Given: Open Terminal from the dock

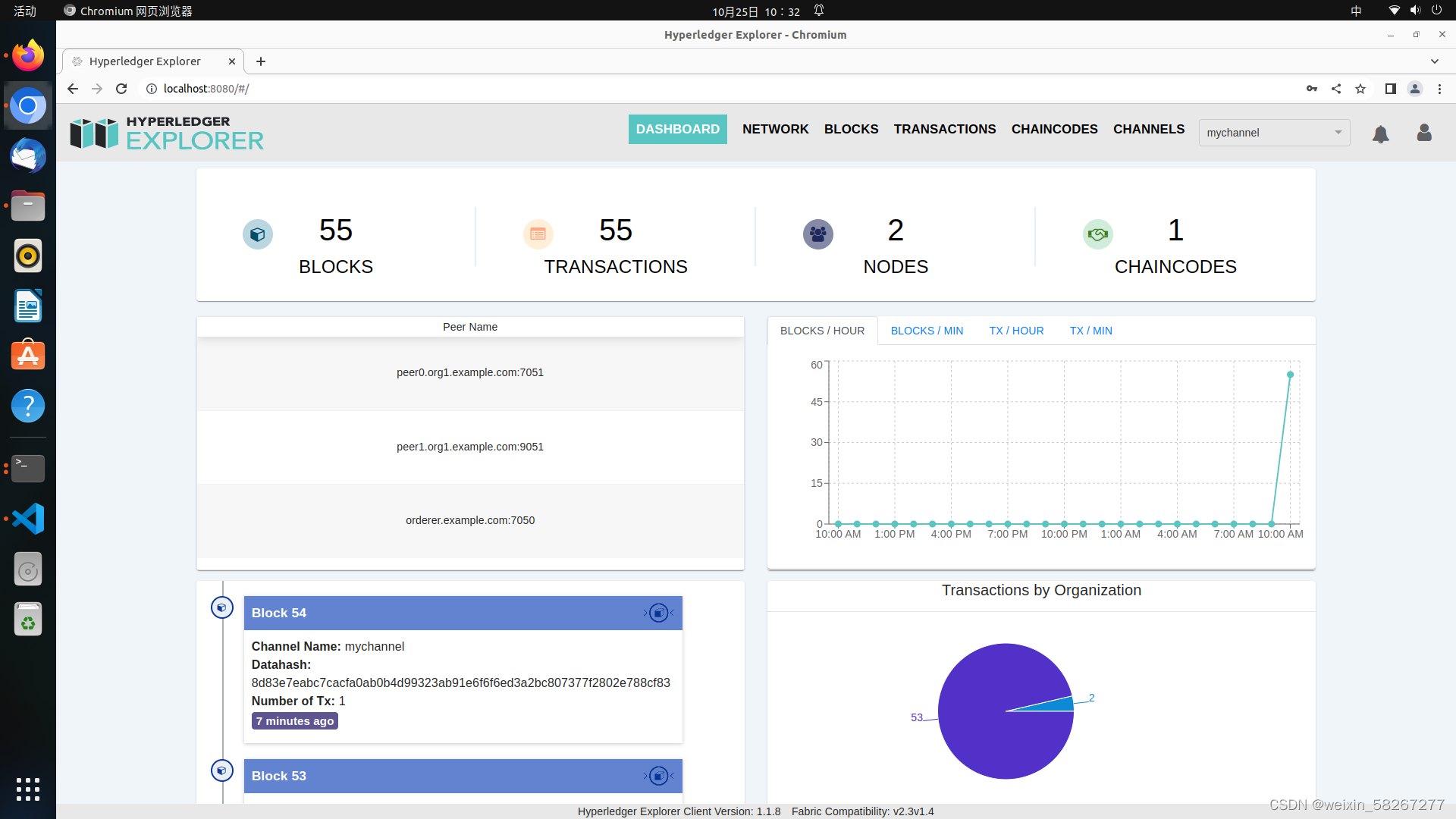Looking at the screenshot, I should point(28,468).
